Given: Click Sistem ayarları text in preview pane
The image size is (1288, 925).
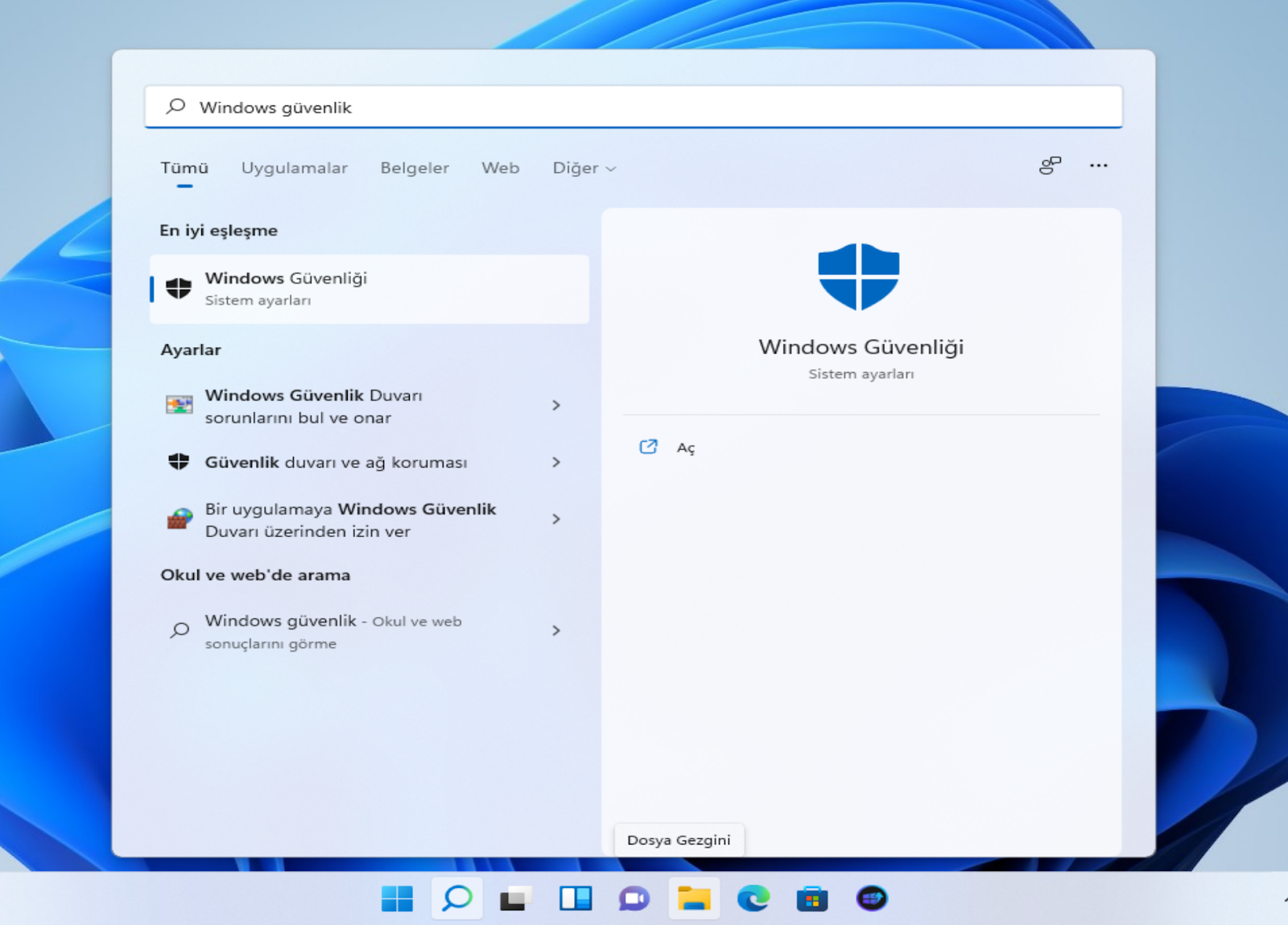Looking at the screenshot, I should click(x=861, y=374).
